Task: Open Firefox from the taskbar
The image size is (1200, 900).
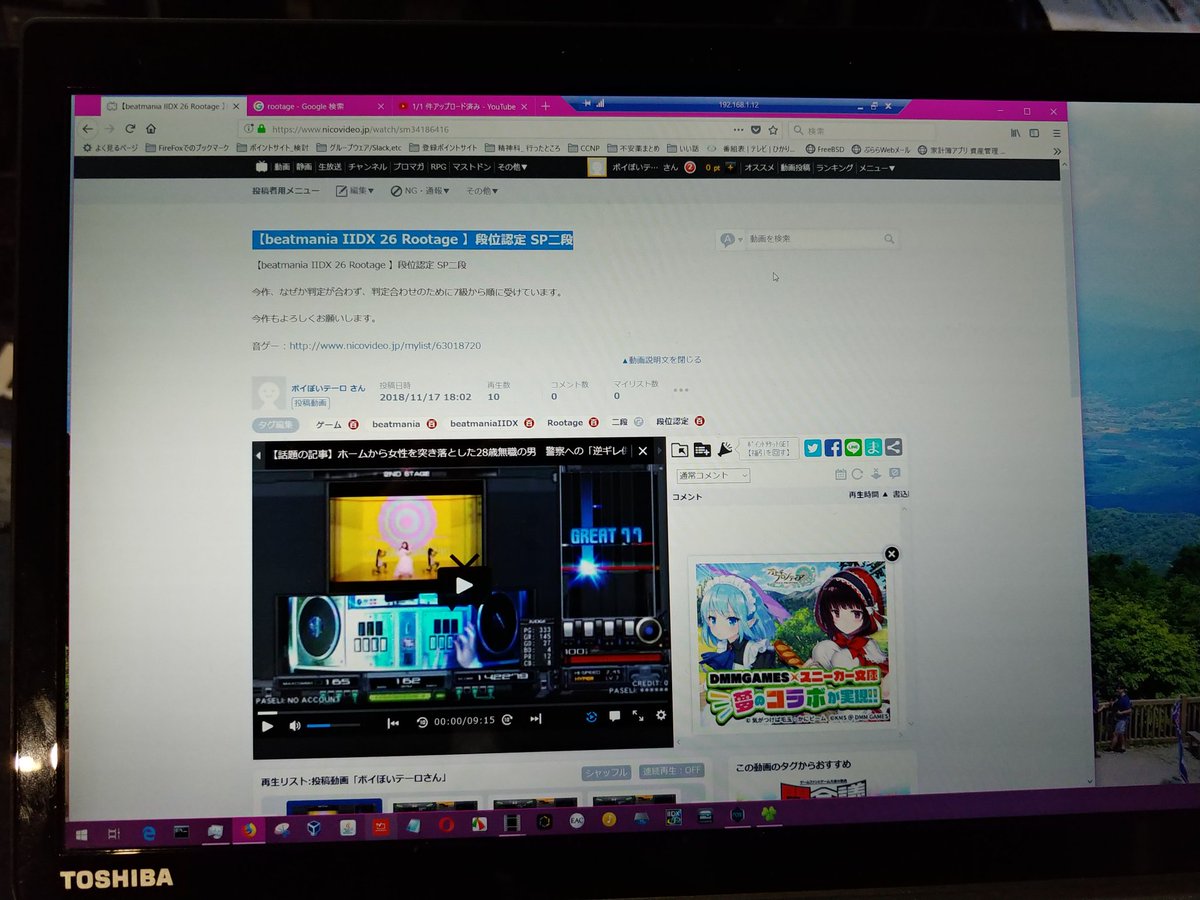Action: pyautogui.click(x=247, y=830)
